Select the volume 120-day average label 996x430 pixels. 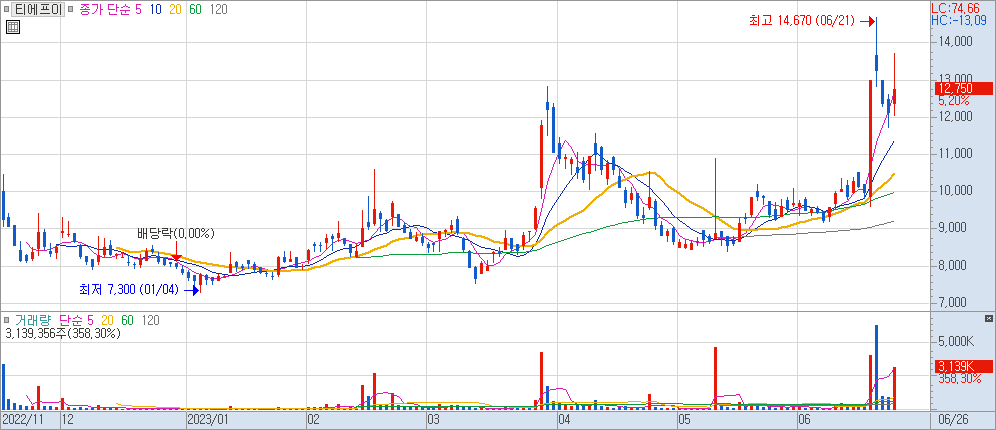click(151, 320)
